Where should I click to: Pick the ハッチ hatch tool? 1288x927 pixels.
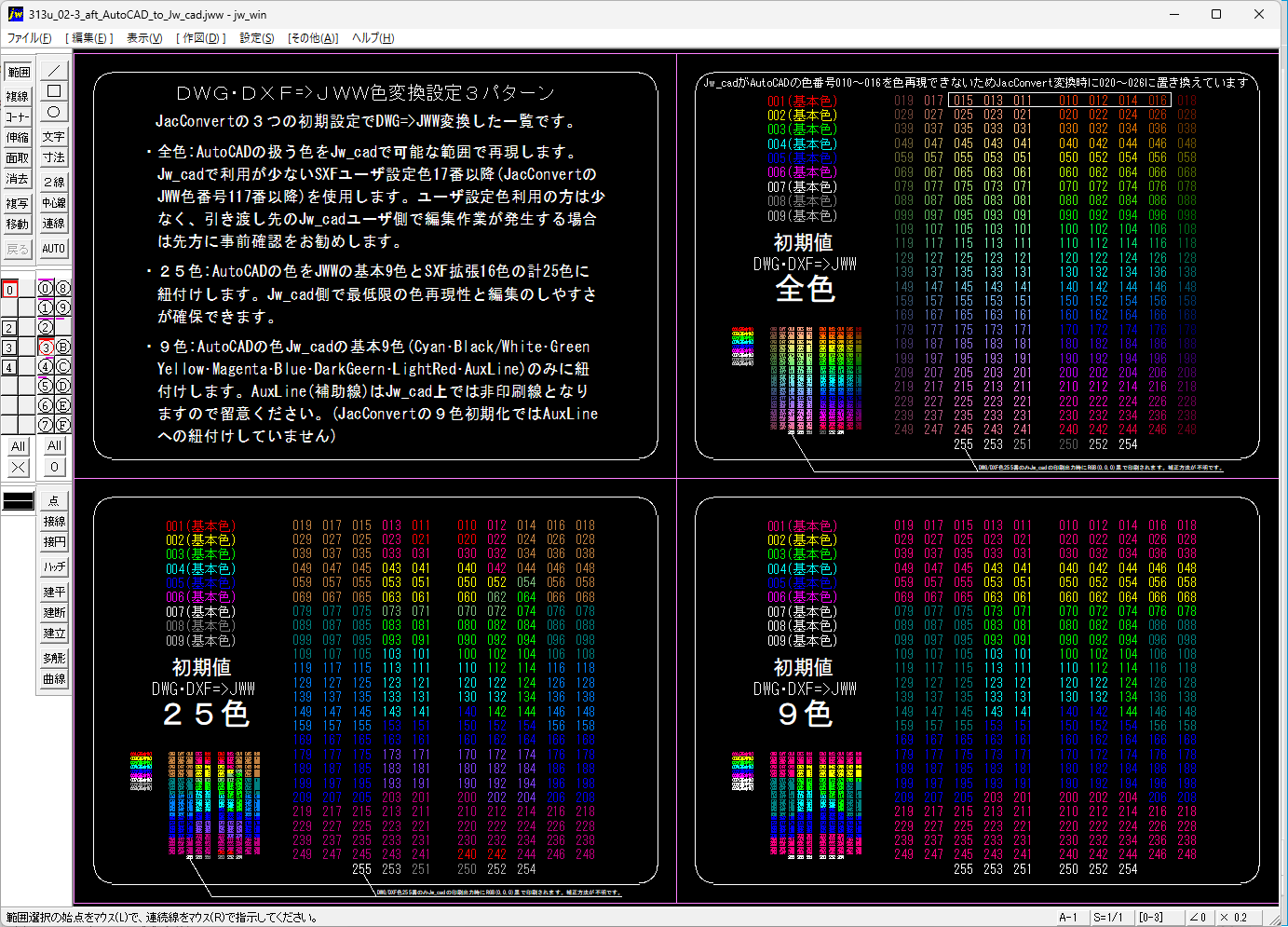(54, 566)
